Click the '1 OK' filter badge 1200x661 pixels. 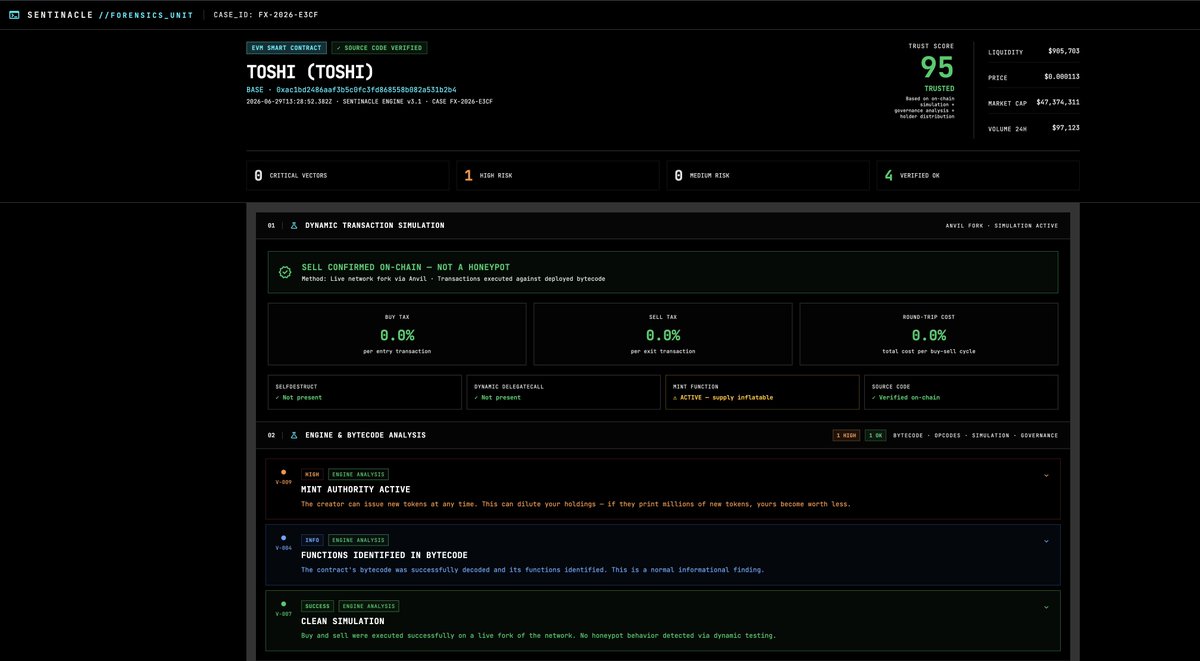[x=875, y=435]
